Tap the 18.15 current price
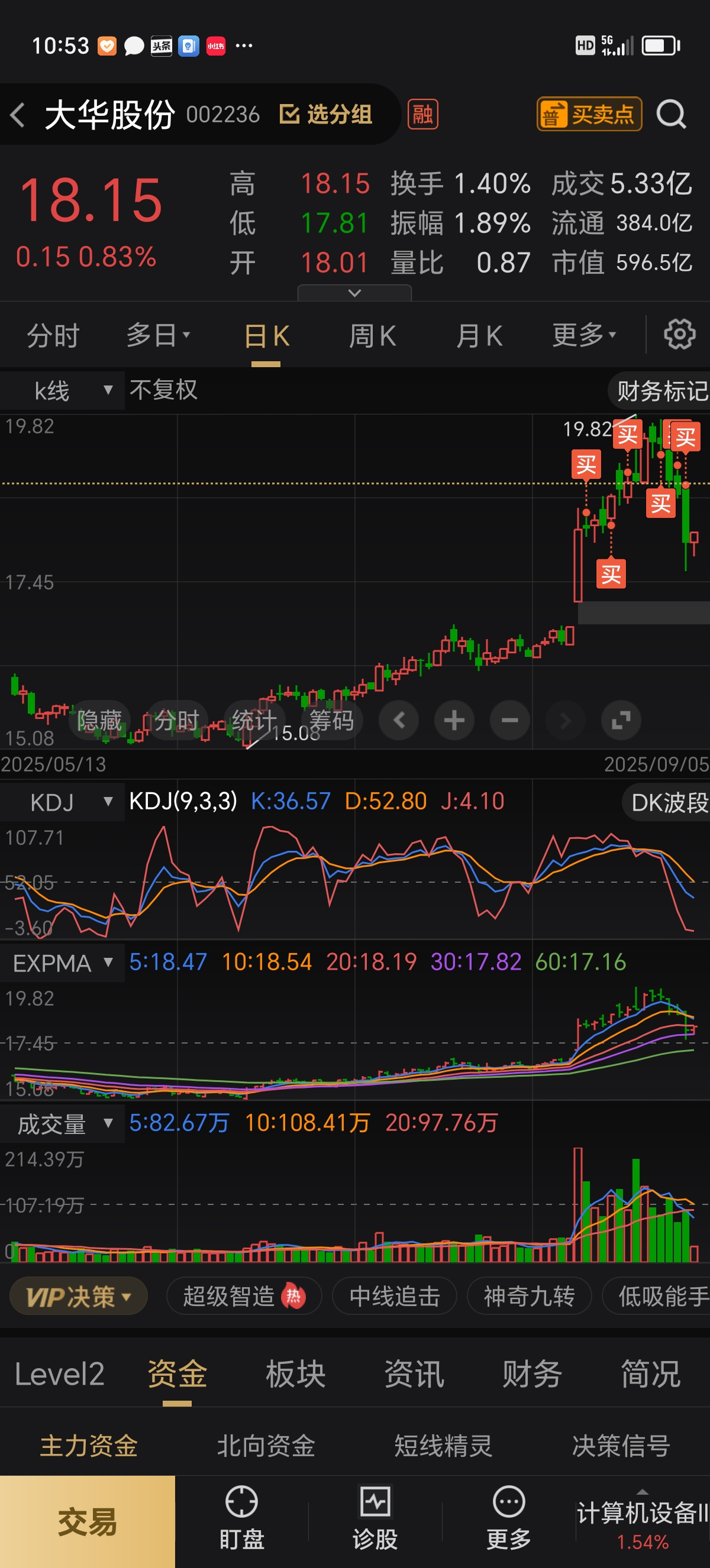The width and height of the screenshot is (710, 1568). pos(91,200)
